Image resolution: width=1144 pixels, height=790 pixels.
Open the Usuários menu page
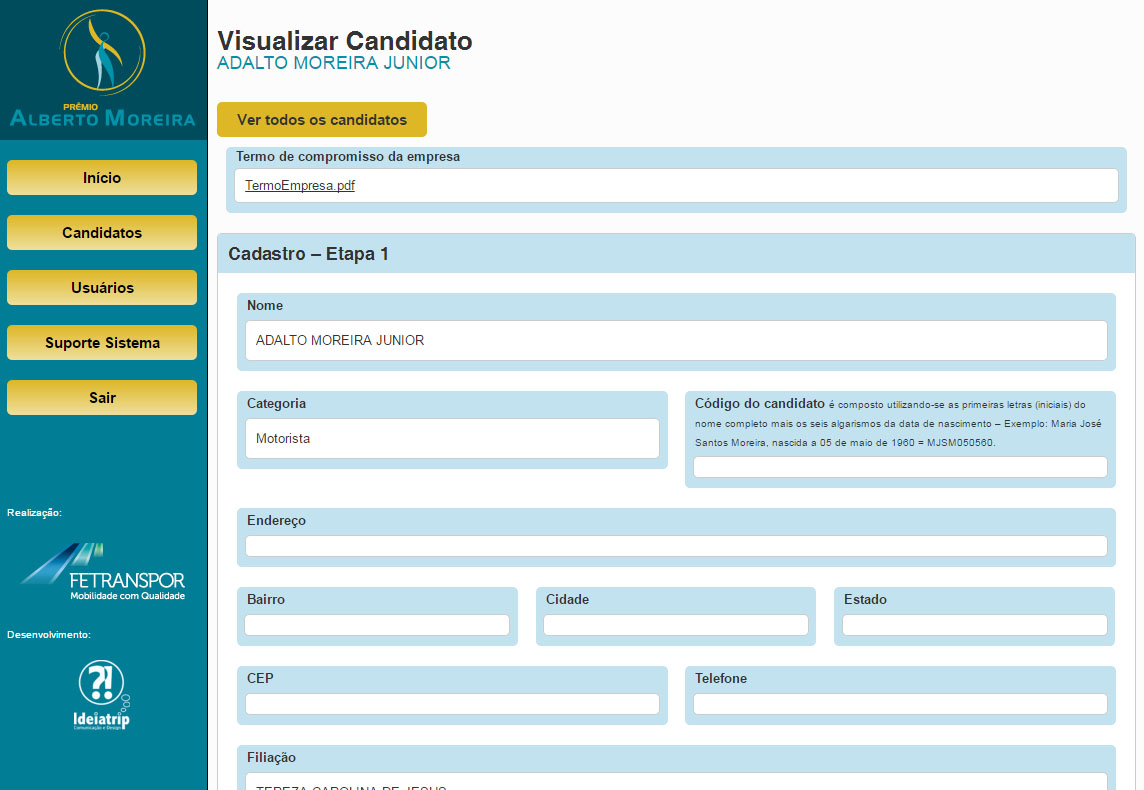pos(102,288)
